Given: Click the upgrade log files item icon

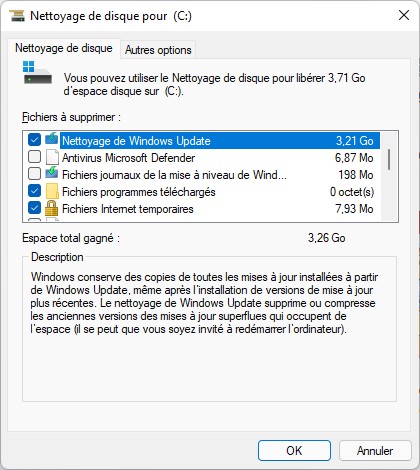Looking at the screenshot, I should [52, 173].
